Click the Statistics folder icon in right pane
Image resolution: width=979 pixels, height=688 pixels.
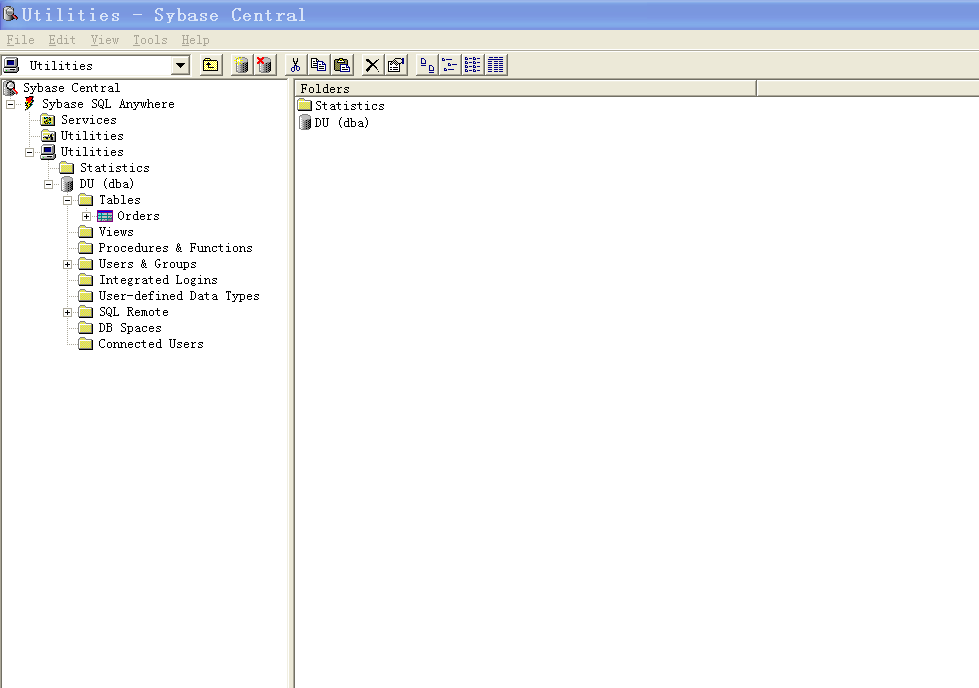pyautogui.click(x=305, y=105)
